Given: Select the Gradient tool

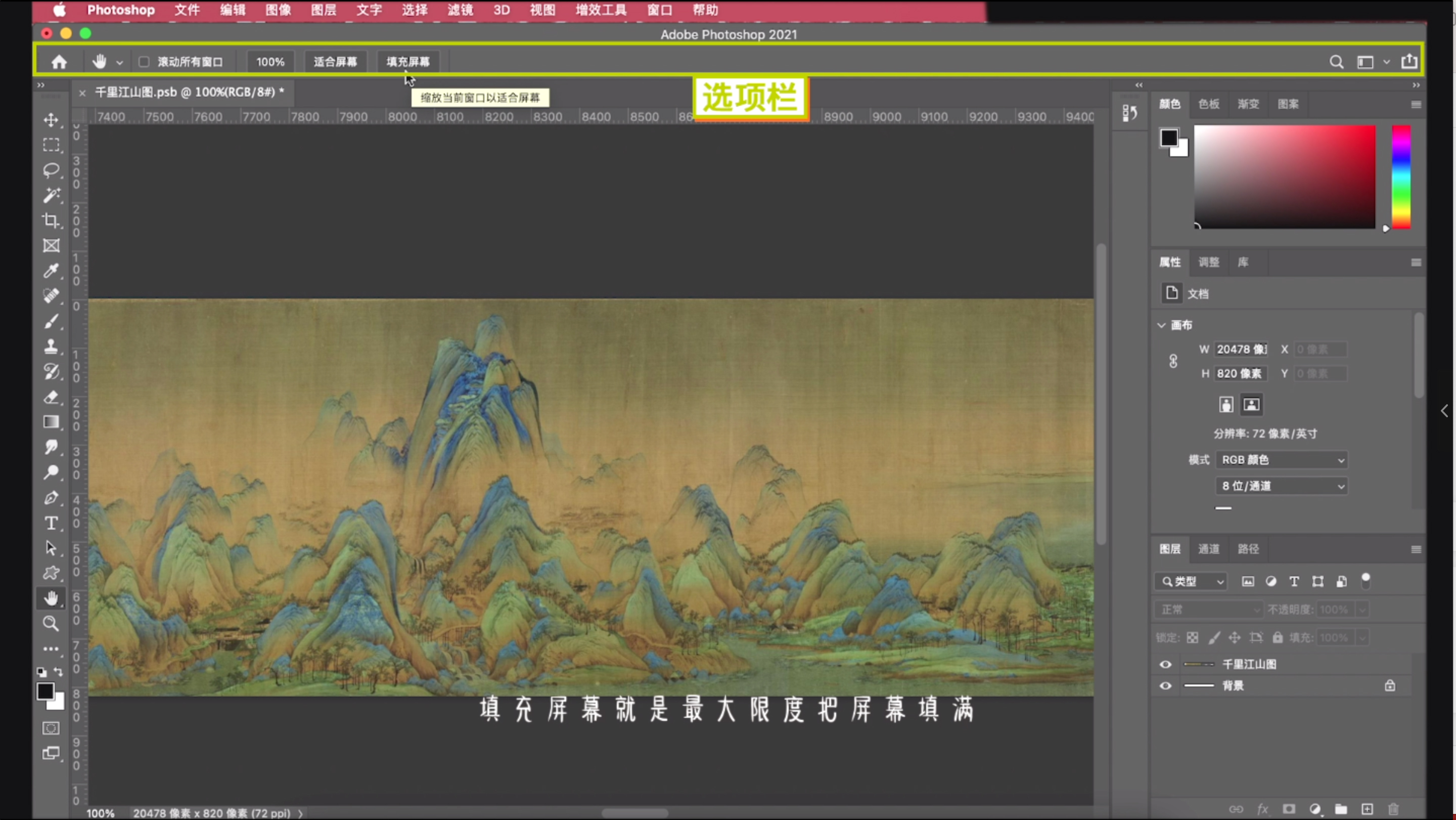Looking at the screenshot, I should [52, 422].
